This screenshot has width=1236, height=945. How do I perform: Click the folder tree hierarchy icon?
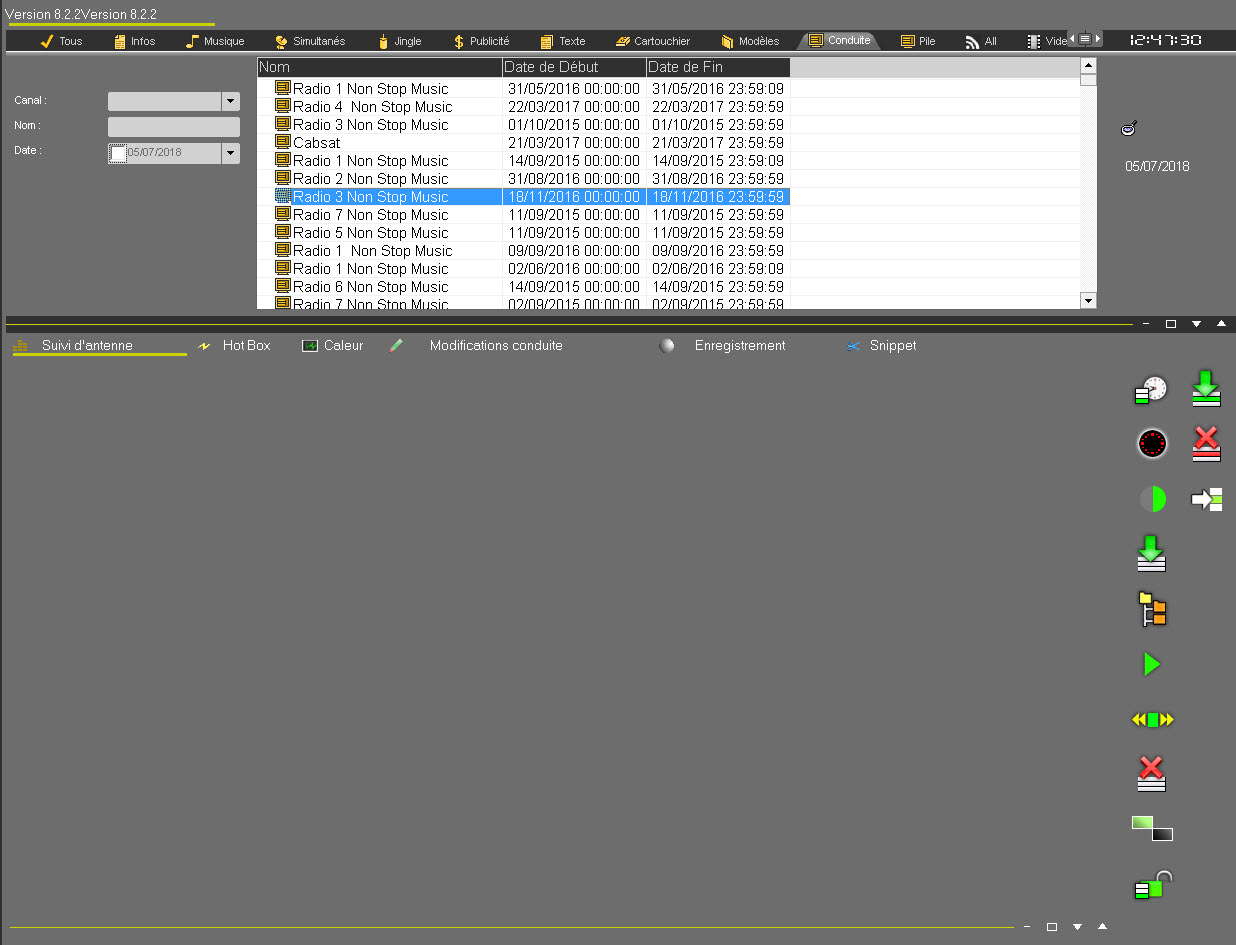(x=1152, y=609)
